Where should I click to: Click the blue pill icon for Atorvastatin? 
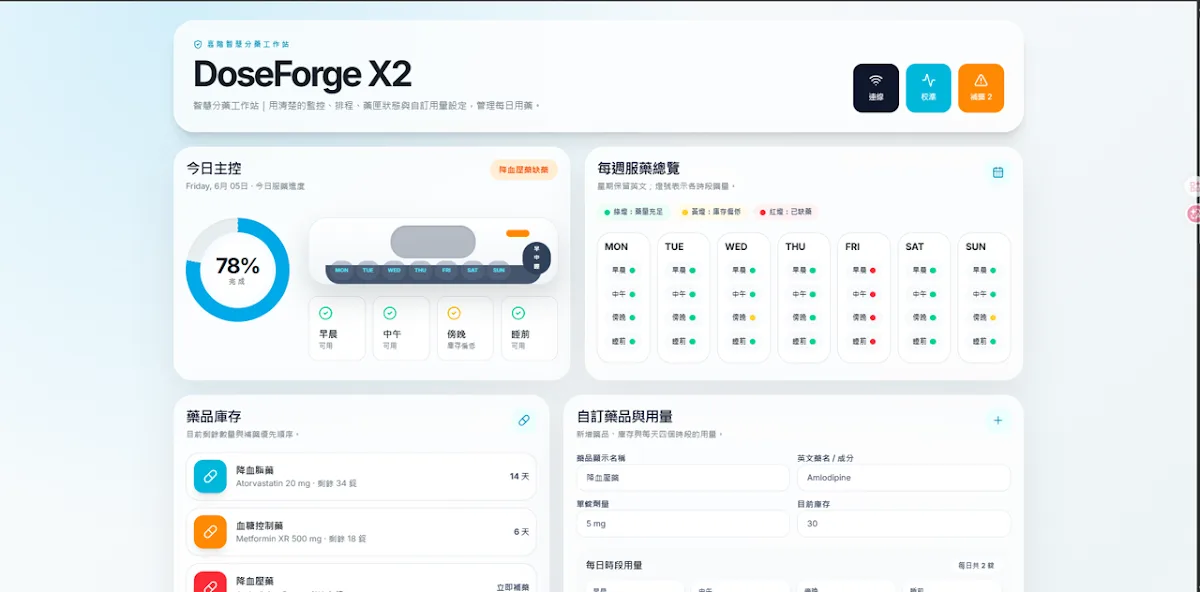click(210, 477)
